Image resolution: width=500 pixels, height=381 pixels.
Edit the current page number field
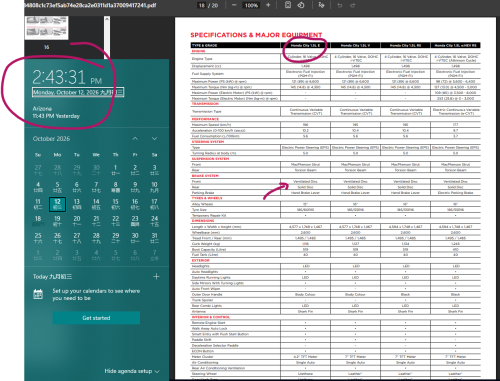click(202, 5)
